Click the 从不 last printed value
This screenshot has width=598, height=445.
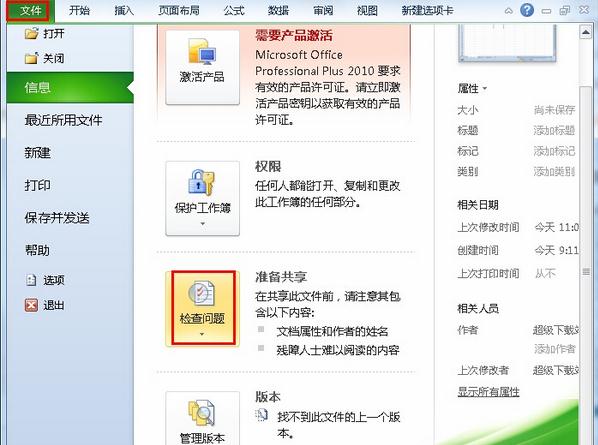(x=545, y=273)
